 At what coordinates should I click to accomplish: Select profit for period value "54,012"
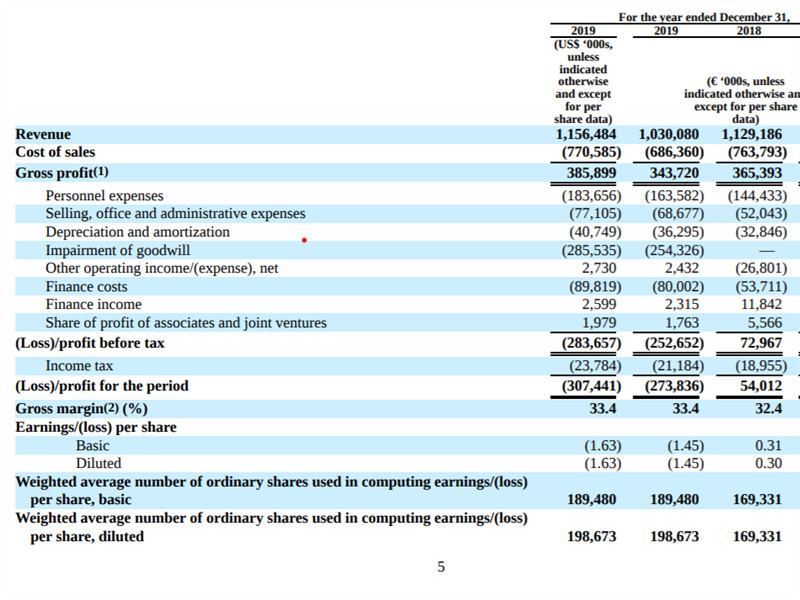pos(761,386)
